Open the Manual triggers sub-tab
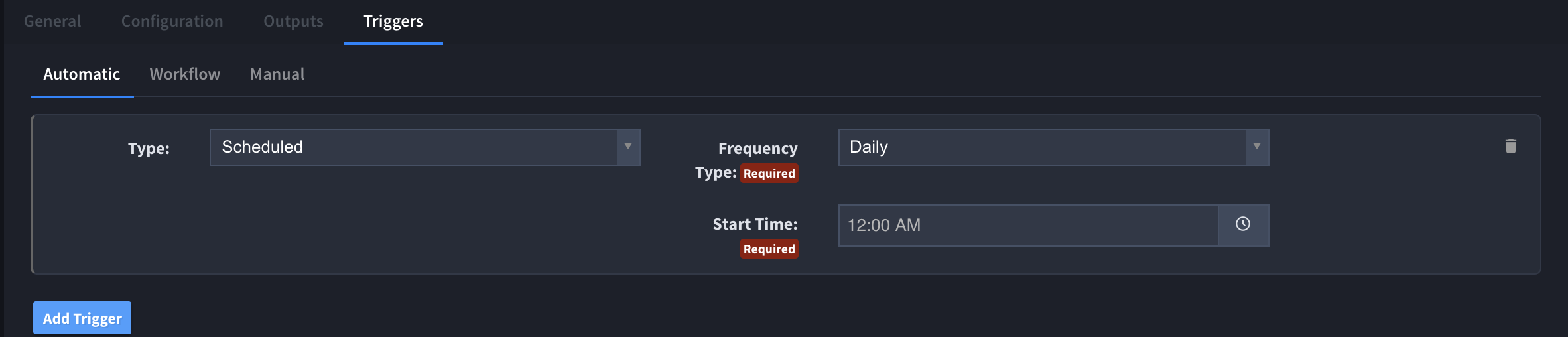The height and width of the screenshot is (337, 1568). click(277, 74)
